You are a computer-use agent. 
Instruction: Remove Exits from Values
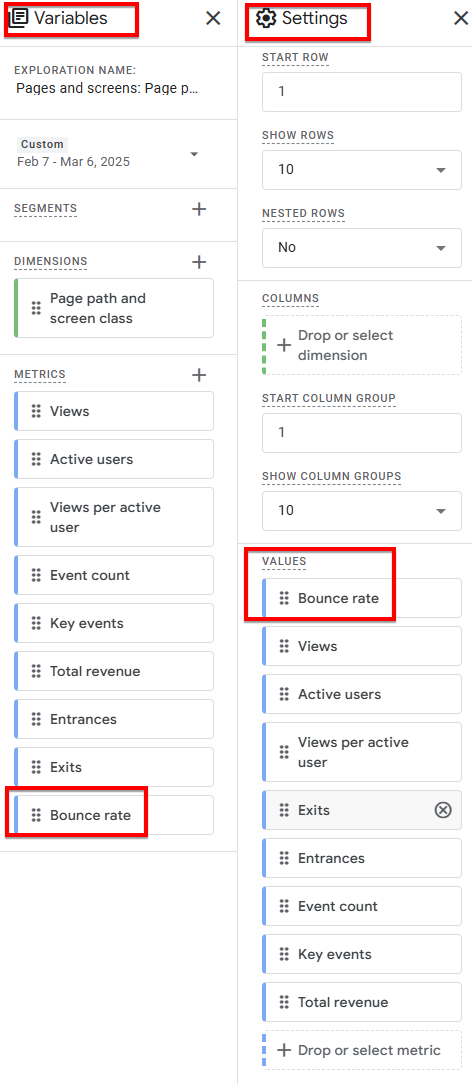[x=442, y=810]
